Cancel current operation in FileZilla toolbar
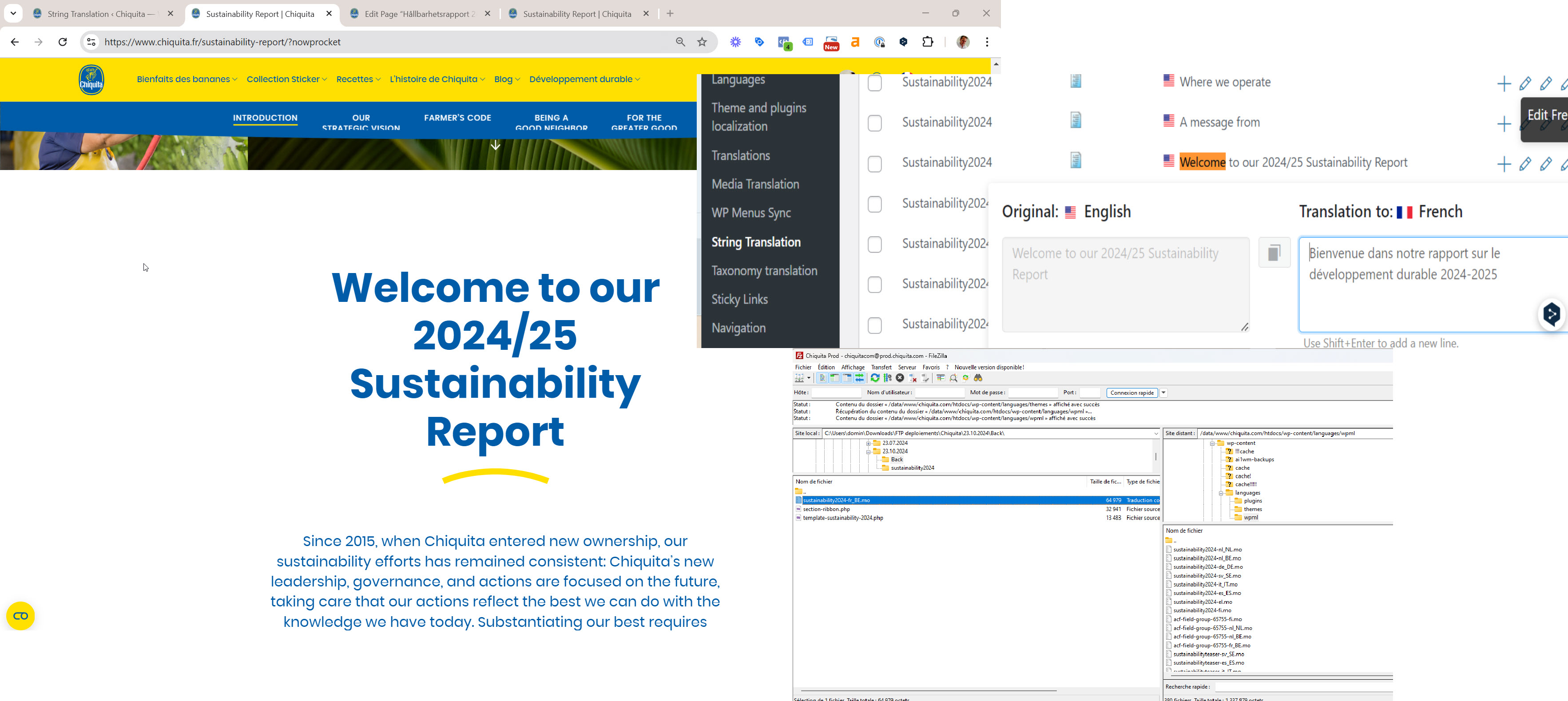 tap(900, 378)
